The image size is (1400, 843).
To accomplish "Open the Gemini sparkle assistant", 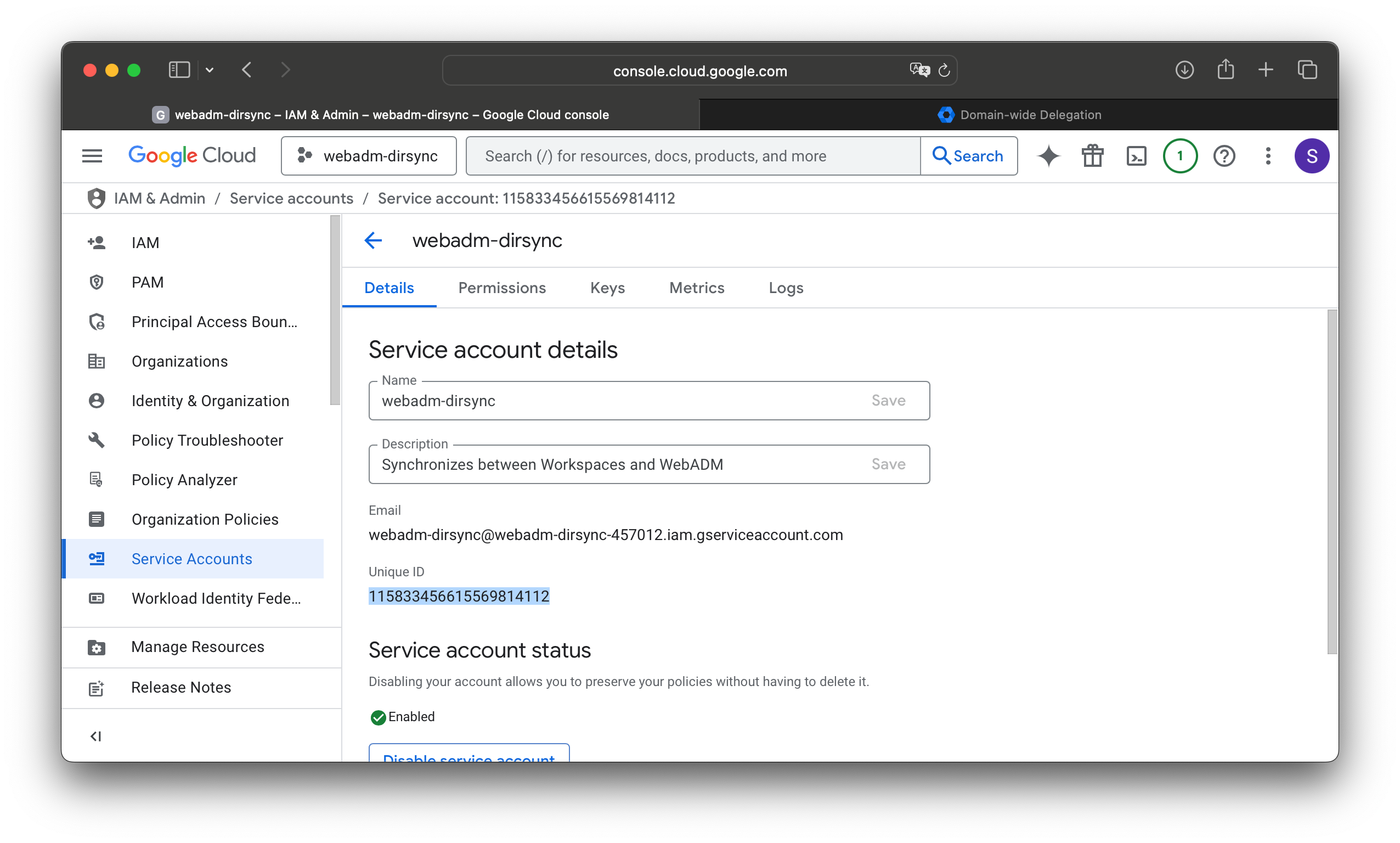I will click(x=1048, y=156).
